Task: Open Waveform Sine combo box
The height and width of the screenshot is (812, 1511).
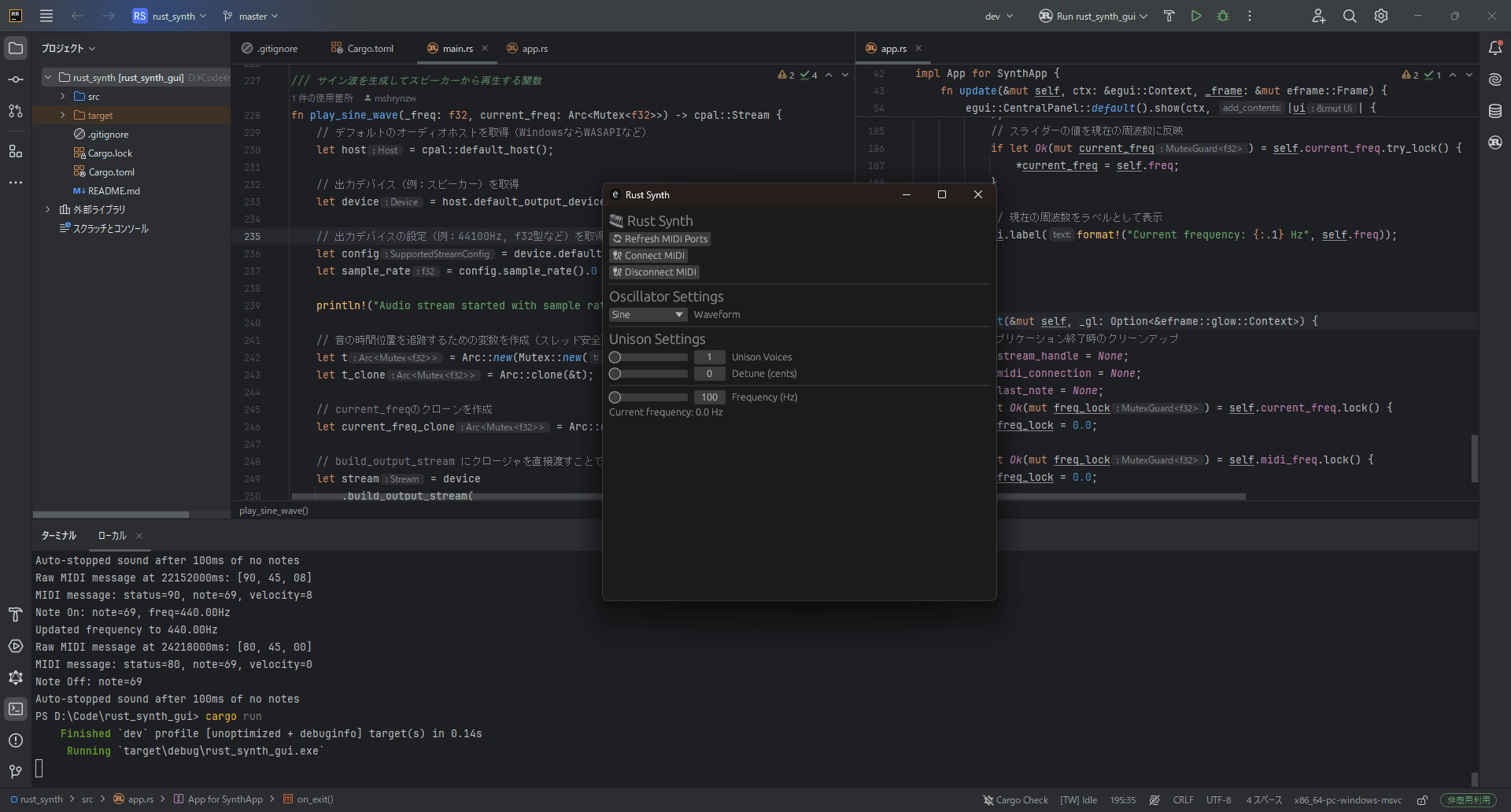Action: click(x=648, y=315)
